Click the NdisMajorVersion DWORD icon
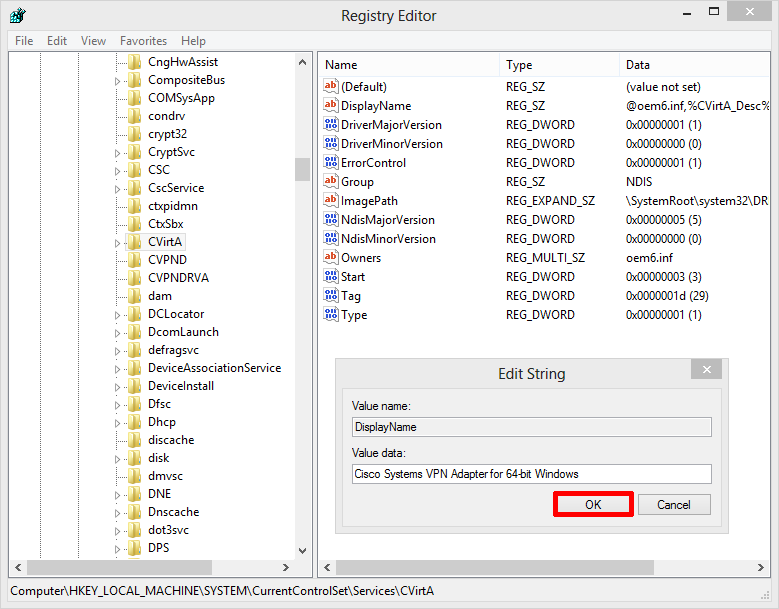This screenshot has height=609, width=779. (330, 220)
